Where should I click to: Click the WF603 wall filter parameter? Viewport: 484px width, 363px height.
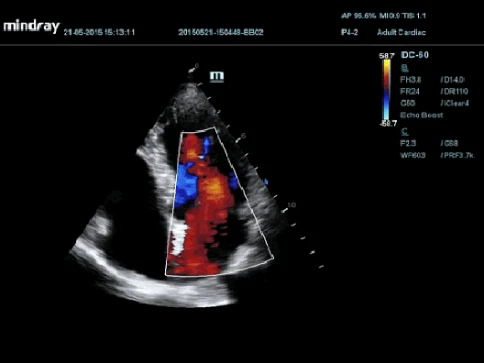(x=413, y=155)
